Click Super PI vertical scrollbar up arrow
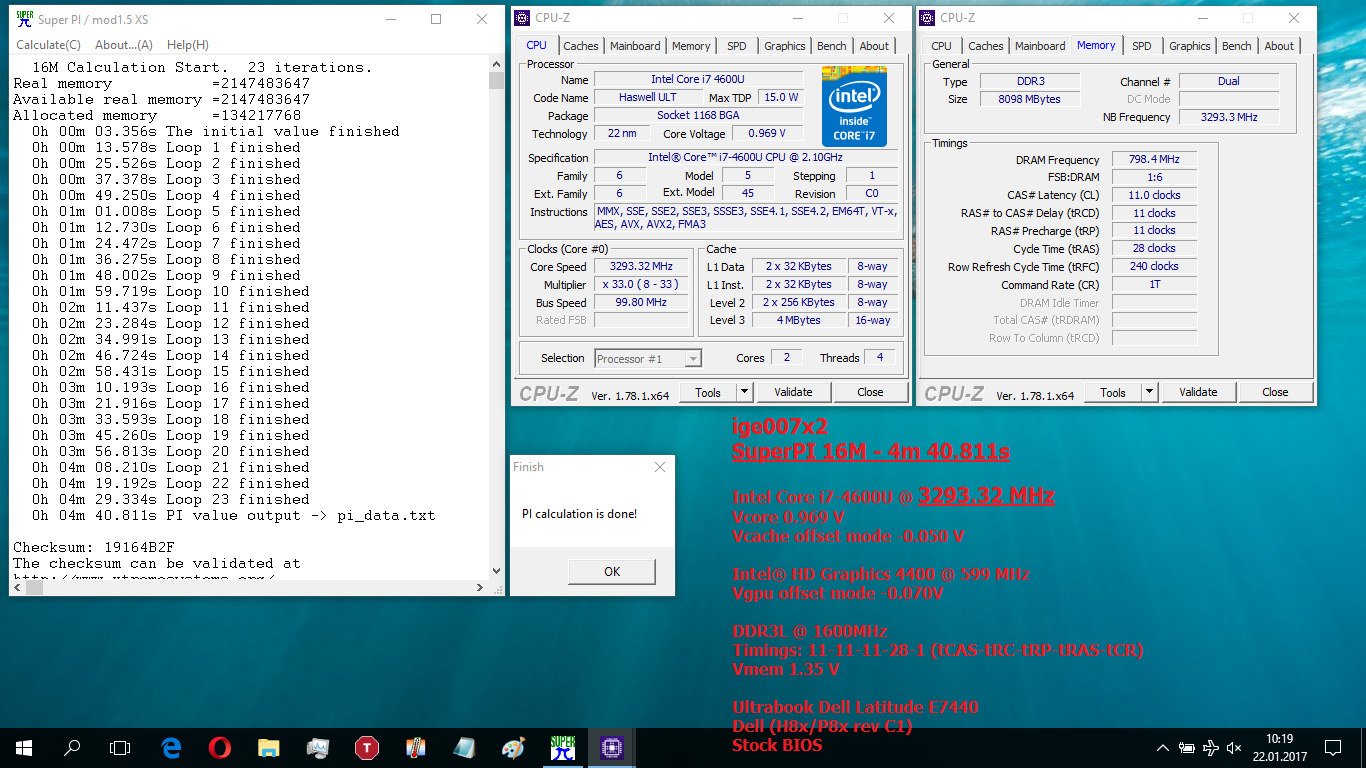The image size is (1366, 769). (x=496, y=65)
